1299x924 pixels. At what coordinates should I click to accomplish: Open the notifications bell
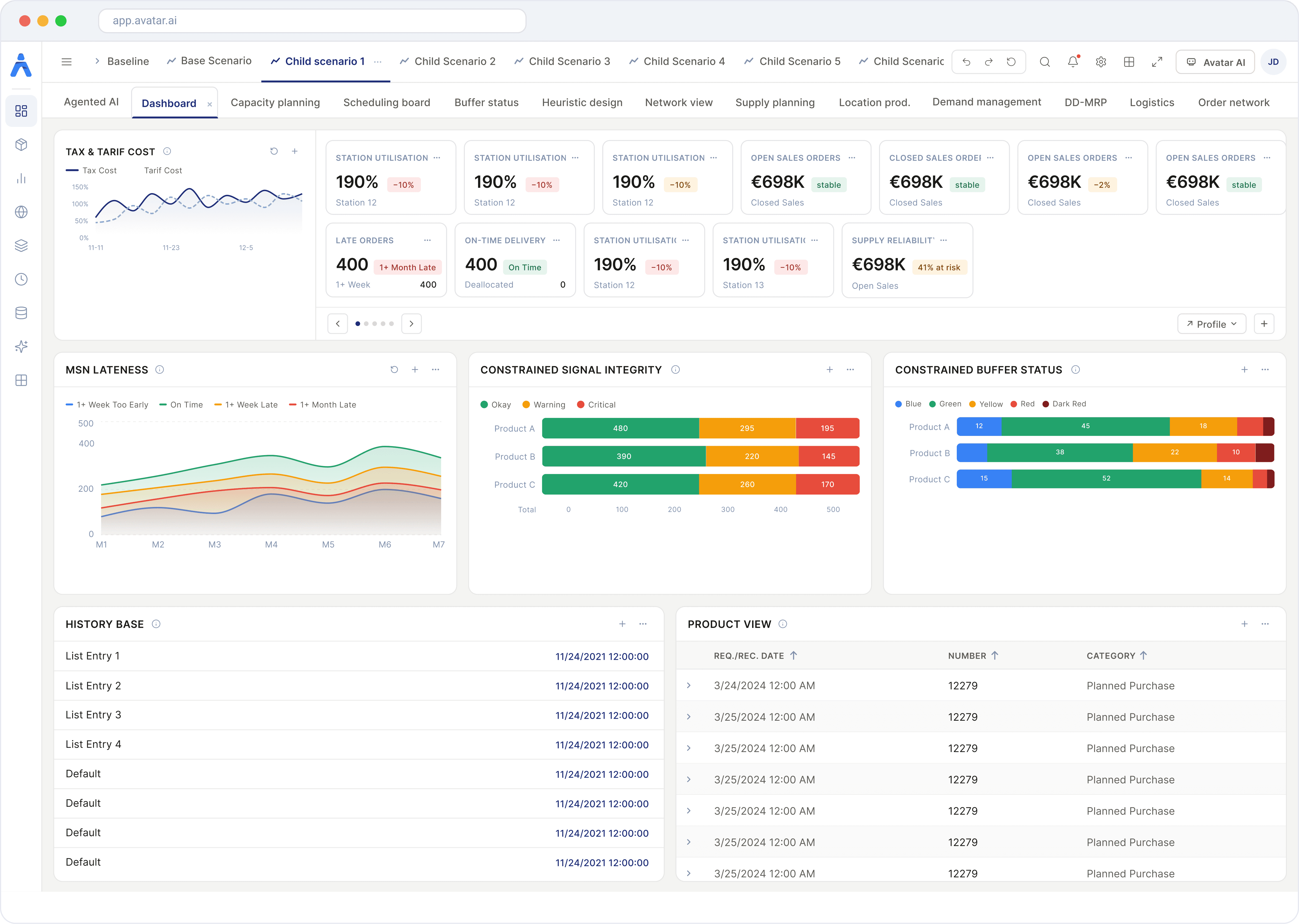coord(1073,61)
